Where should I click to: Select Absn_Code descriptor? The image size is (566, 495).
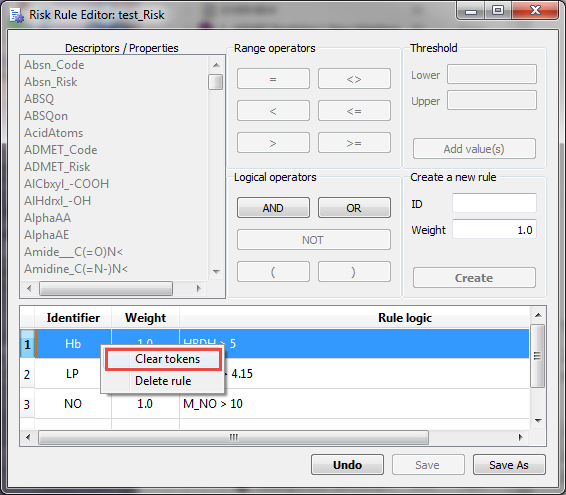coord(54,65)
